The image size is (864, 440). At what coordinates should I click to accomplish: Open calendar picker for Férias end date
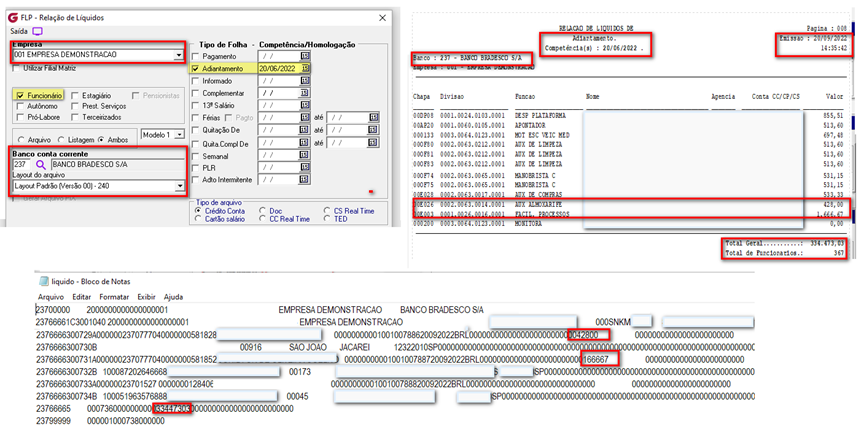374,118
